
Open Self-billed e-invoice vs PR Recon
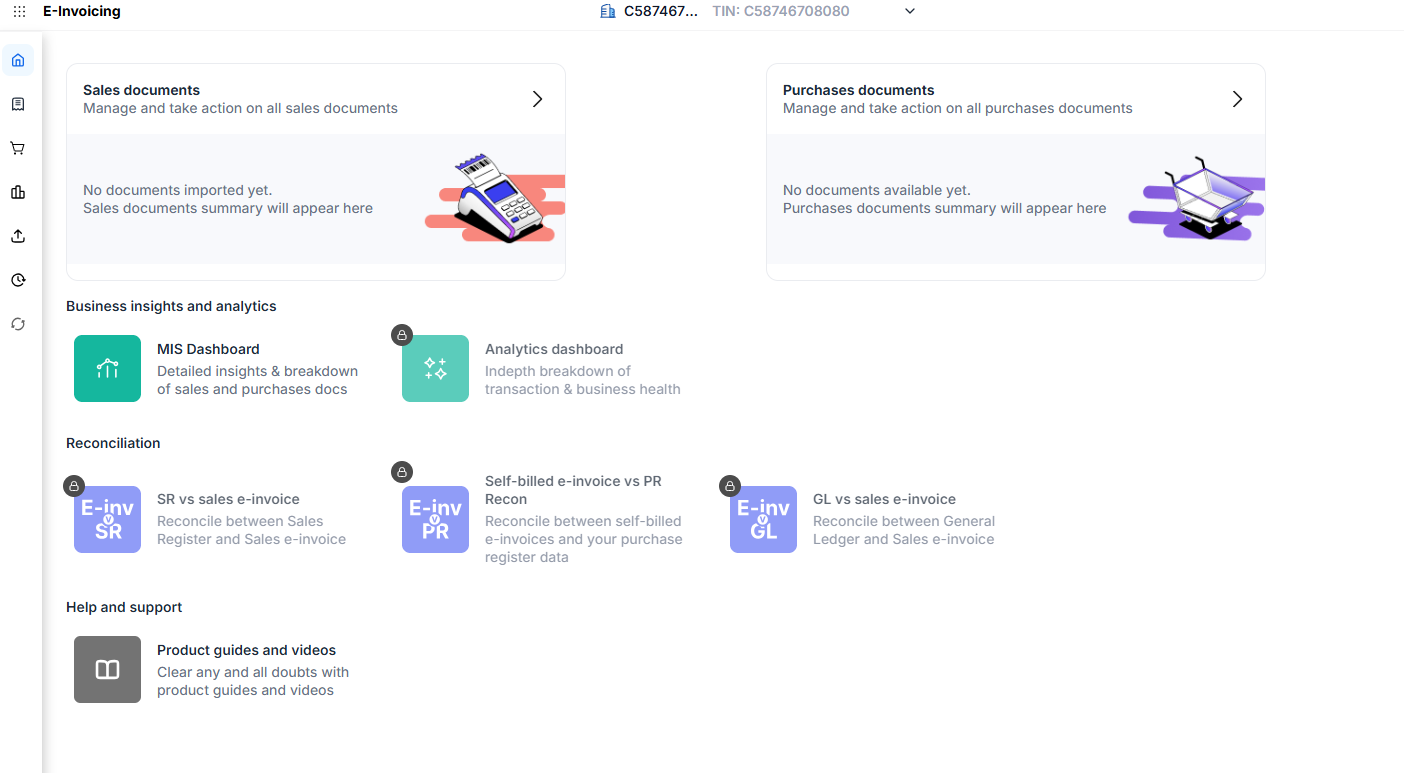[573, 490]
